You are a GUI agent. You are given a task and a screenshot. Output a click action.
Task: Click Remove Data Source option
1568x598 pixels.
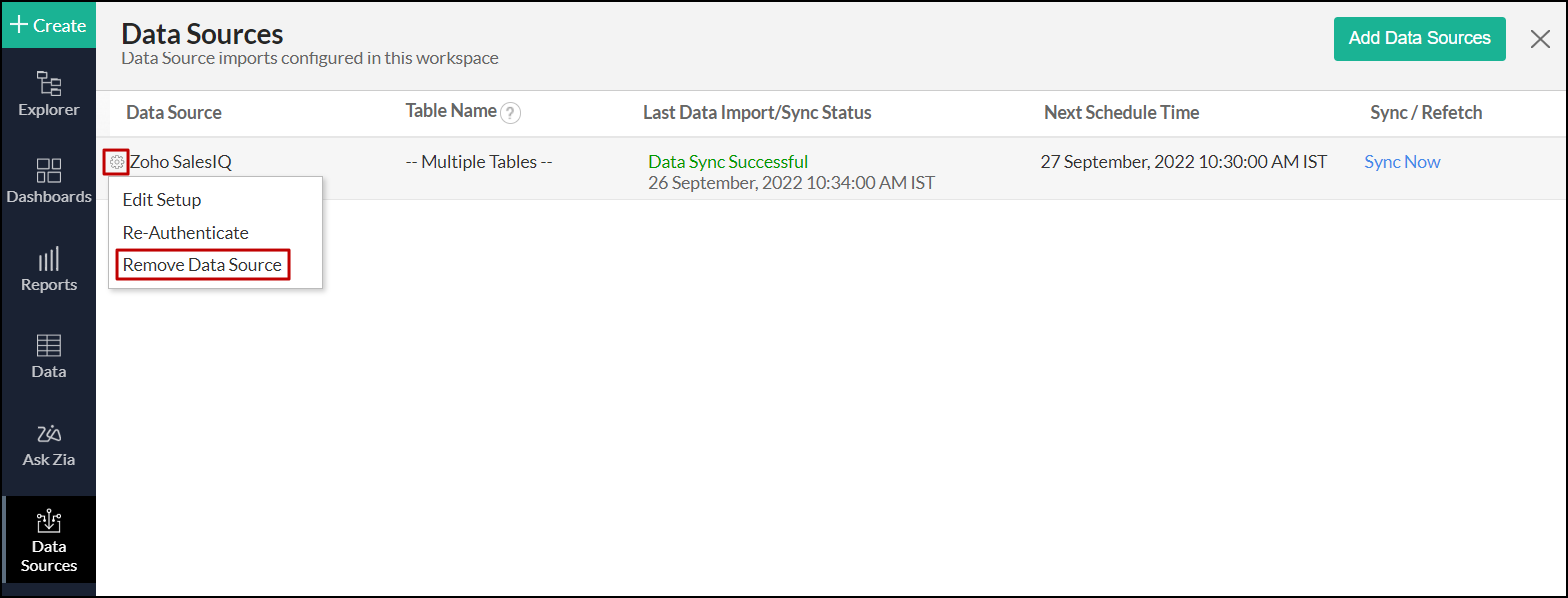point(202,265)
